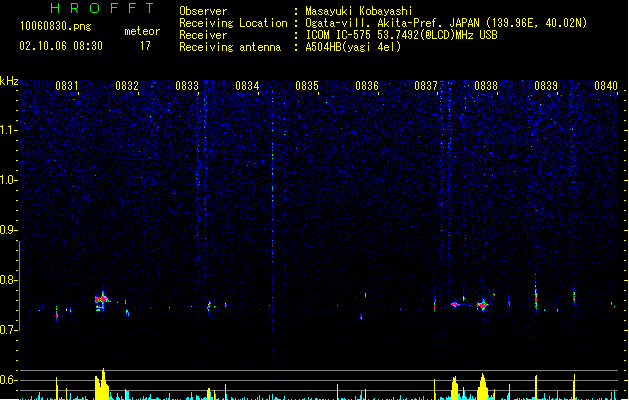This screenshot has width=629, height=400.
Task: Click the 0.8 kHz axis label
Action: [9, 280]
